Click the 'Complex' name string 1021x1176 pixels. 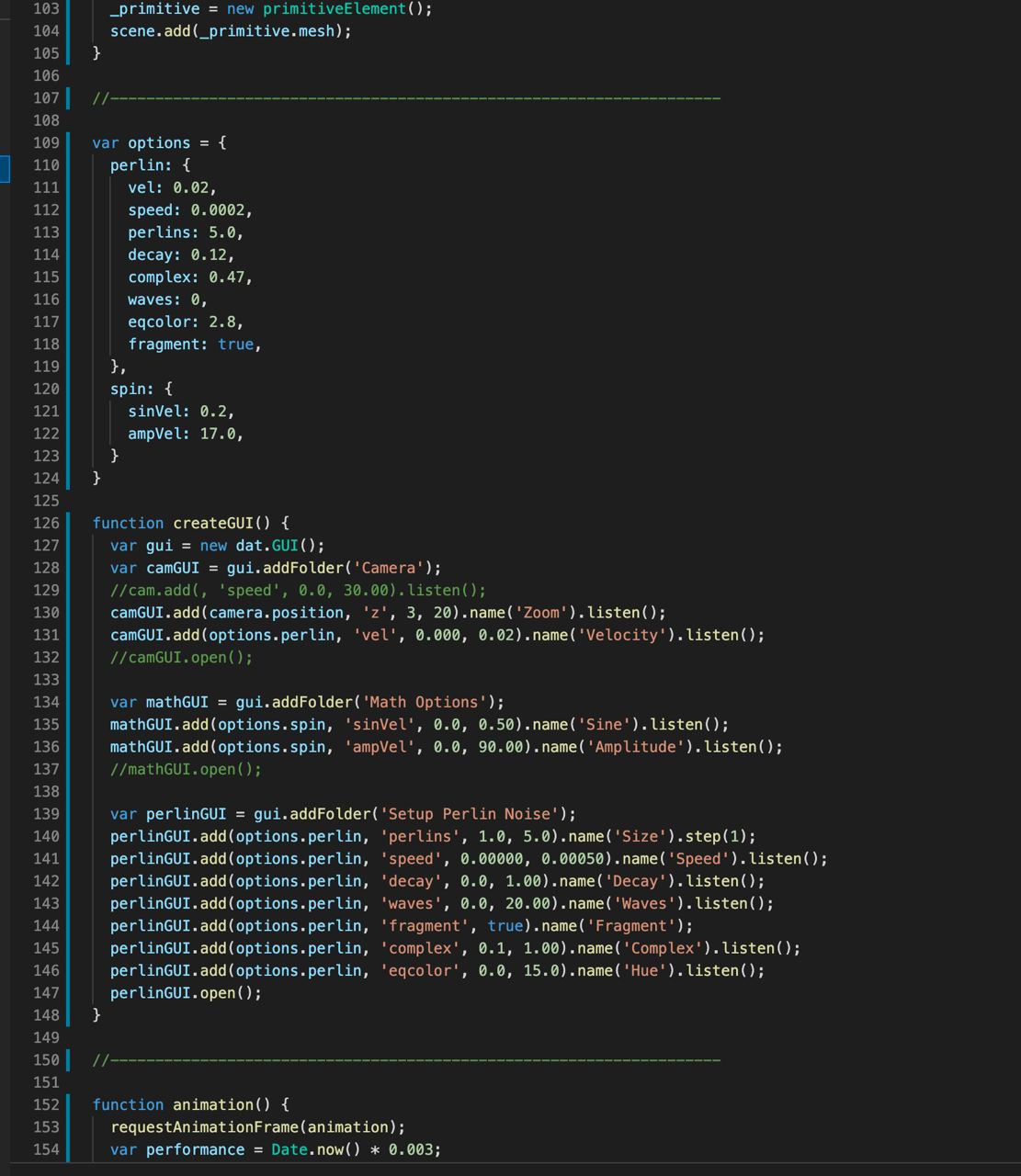tap(663, 948)
